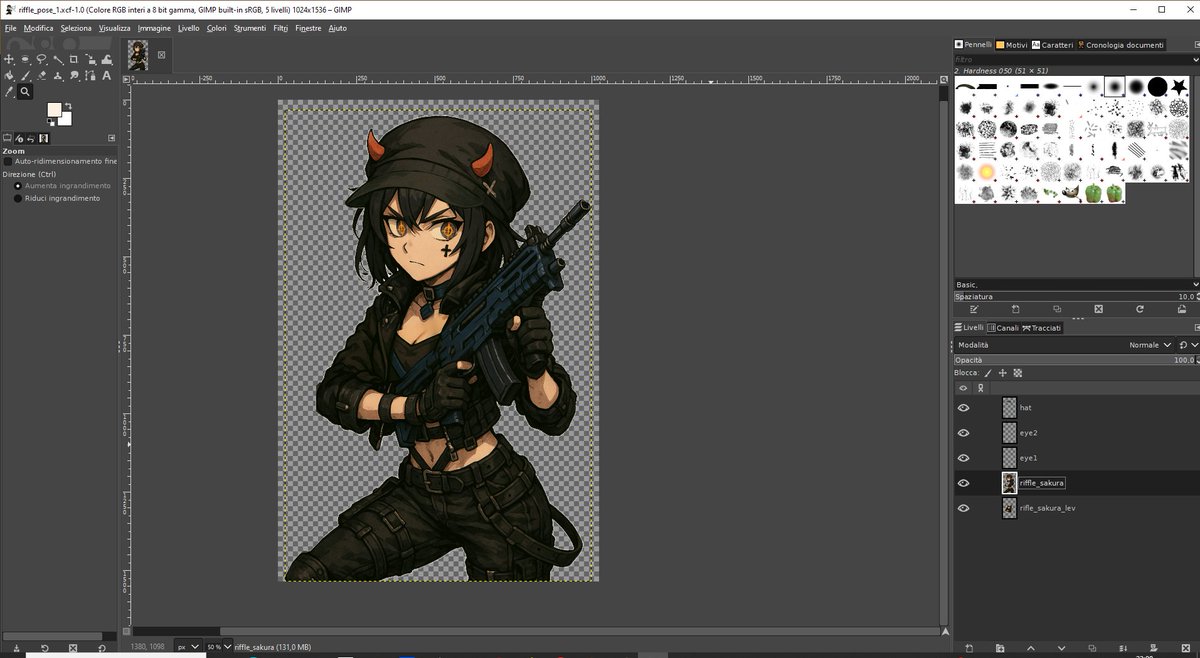Create a new layer in the Livelli panel
This screenshot has height=658, width=1200.
click(969, 647)
